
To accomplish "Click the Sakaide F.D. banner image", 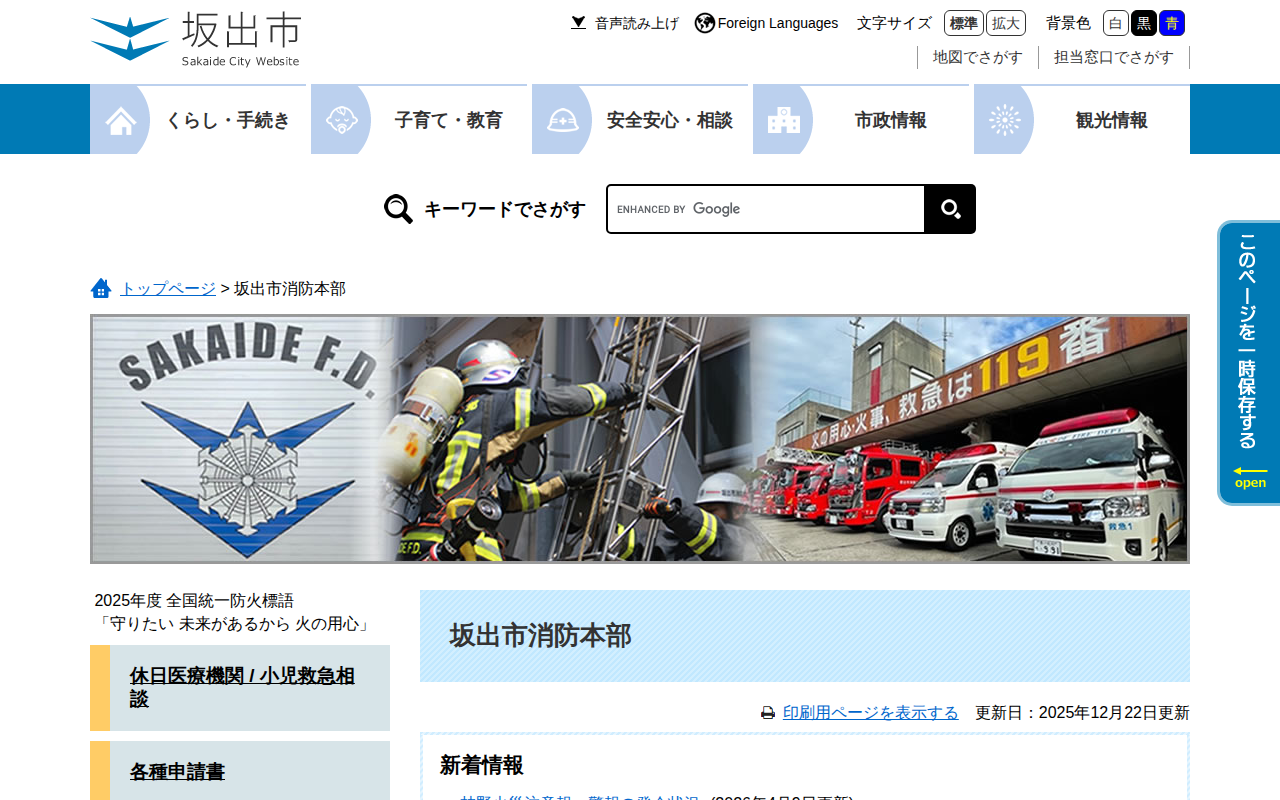I will (x=640, y=439).
